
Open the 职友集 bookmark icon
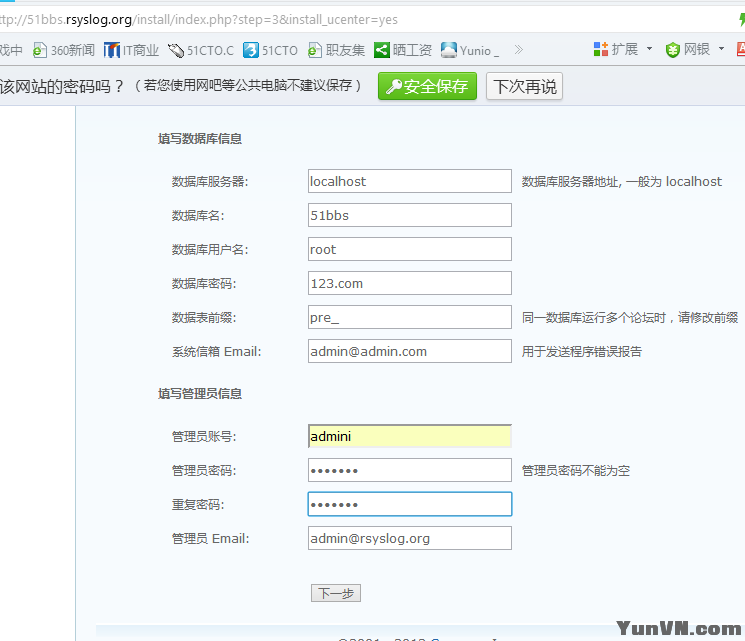click(x=315, y=50)
